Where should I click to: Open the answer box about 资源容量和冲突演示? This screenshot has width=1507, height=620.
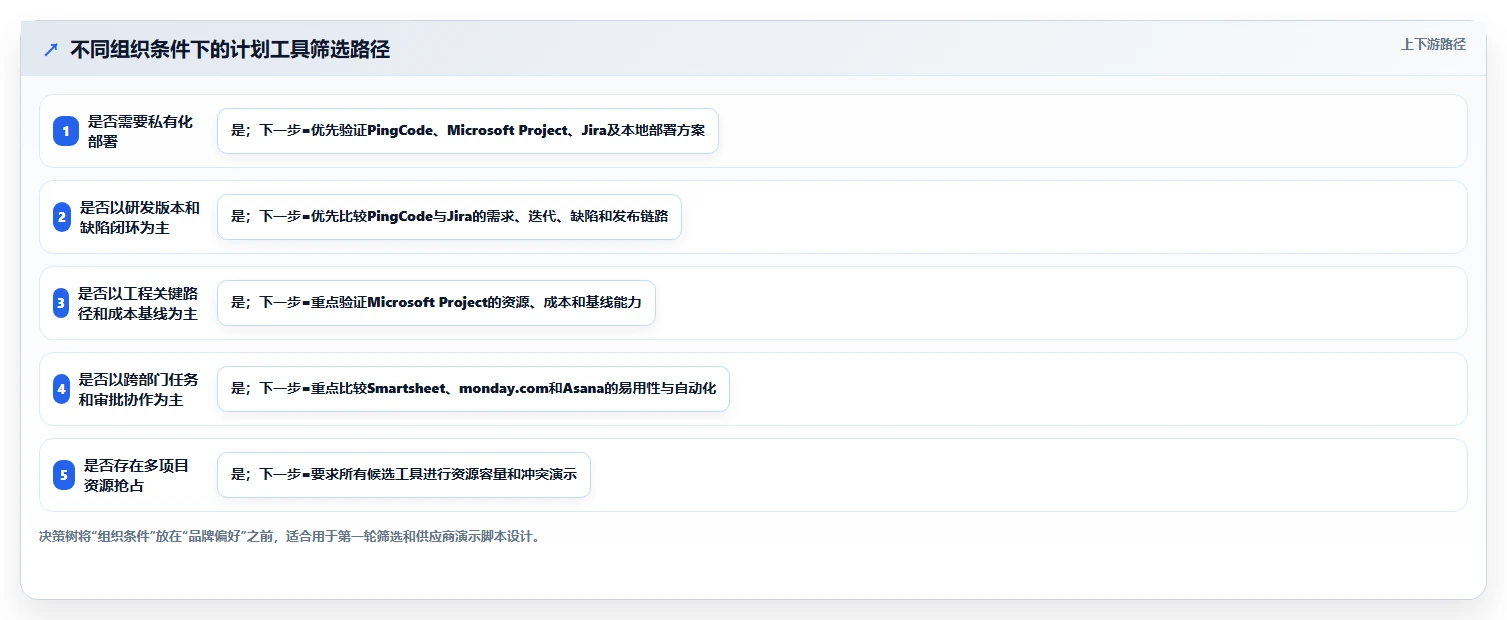pyautogui.click(x=404, y=475)
